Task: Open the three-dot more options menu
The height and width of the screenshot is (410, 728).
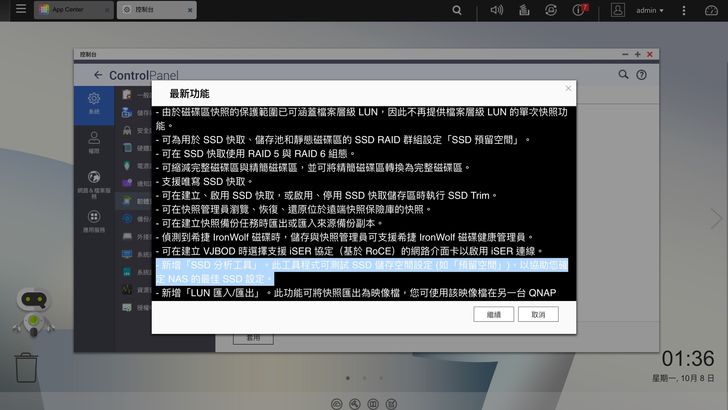Action: [684, 10]
